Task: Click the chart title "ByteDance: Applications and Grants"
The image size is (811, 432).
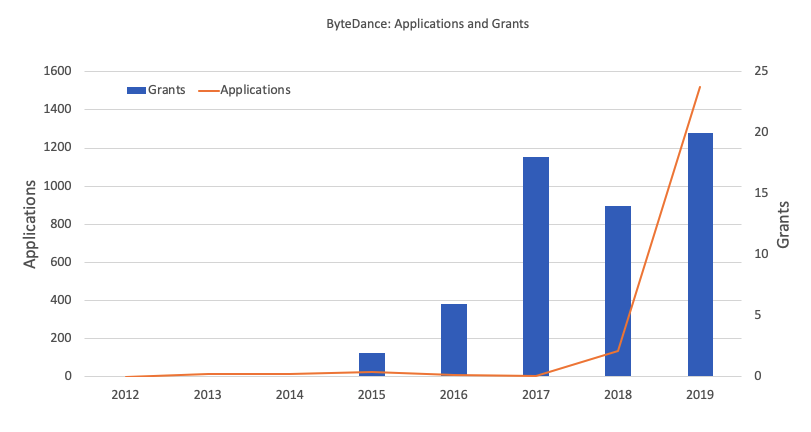Action: coord(427,24)
